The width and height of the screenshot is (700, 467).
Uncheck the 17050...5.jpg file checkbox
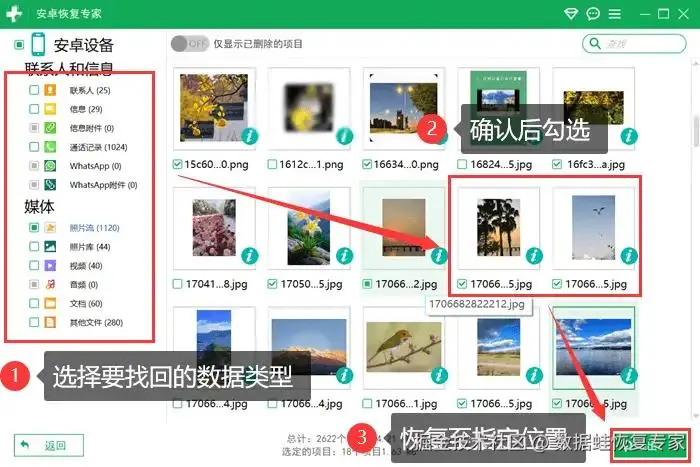tap(272, 284)
